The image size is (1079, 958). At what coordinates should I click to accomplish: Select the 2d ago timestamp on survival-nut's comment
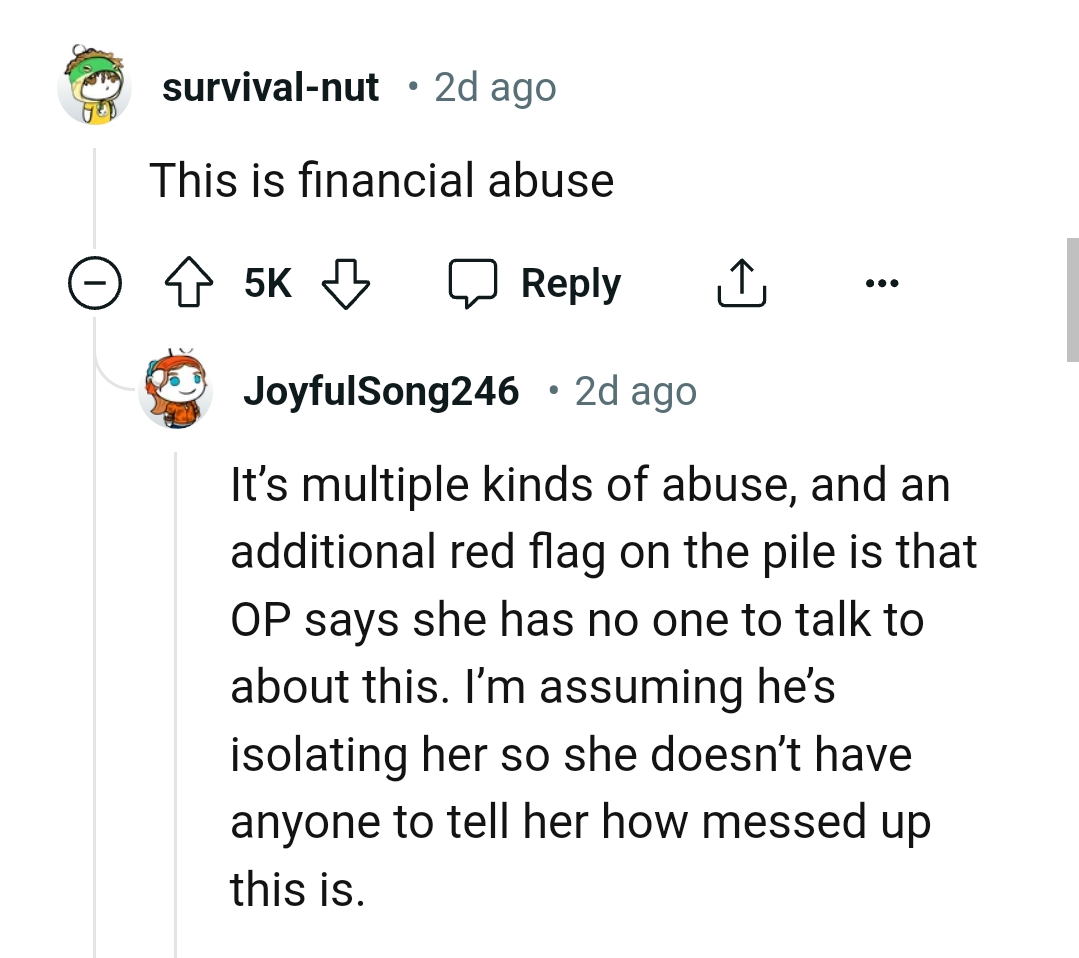coord(494,87)
